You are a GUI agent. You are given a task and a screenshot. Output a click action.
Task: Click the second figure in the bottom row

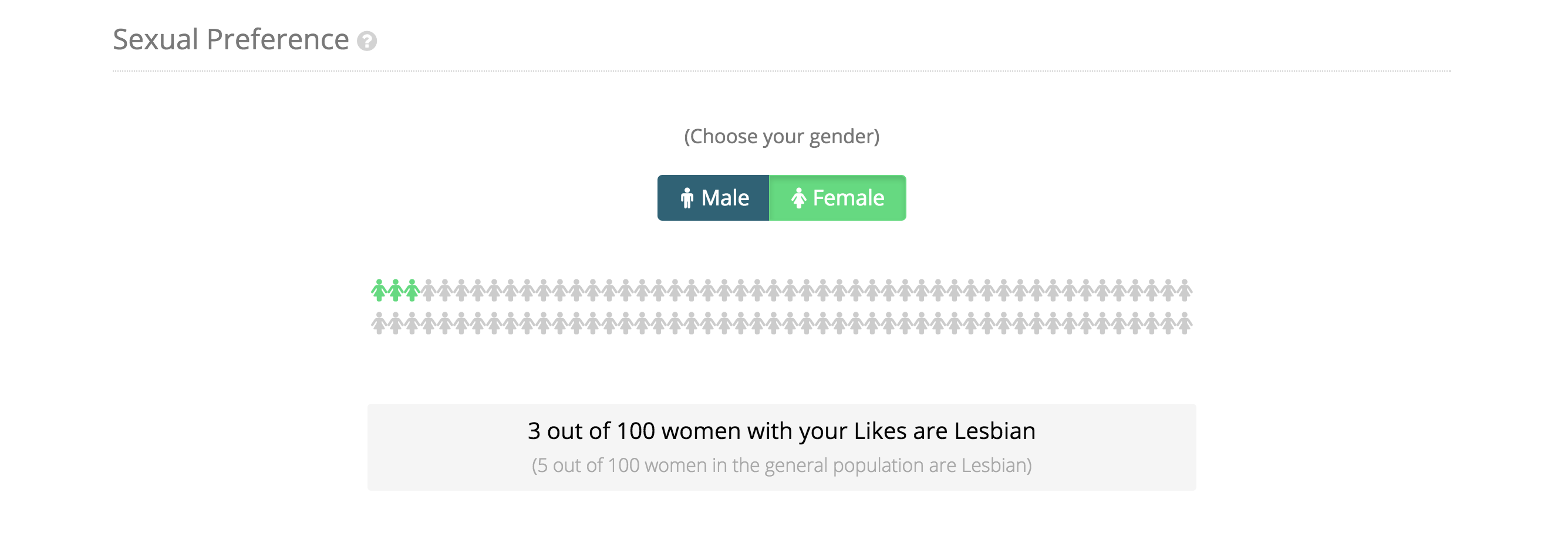(395, 323)
